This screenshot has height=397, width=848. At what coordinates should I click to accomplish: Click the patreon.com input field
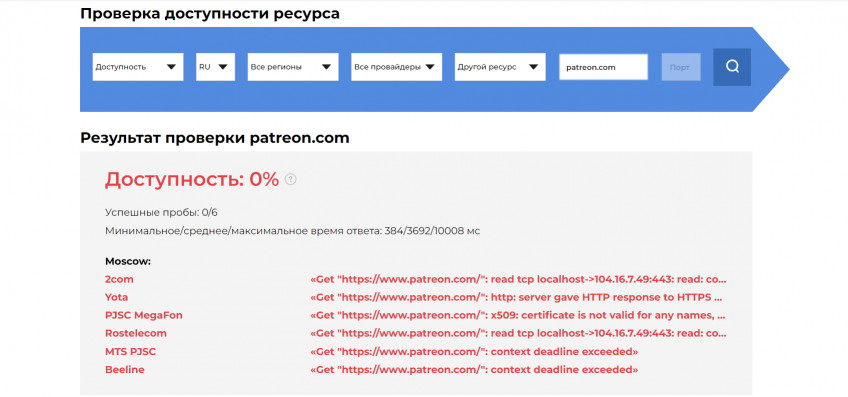pos(604,67)
